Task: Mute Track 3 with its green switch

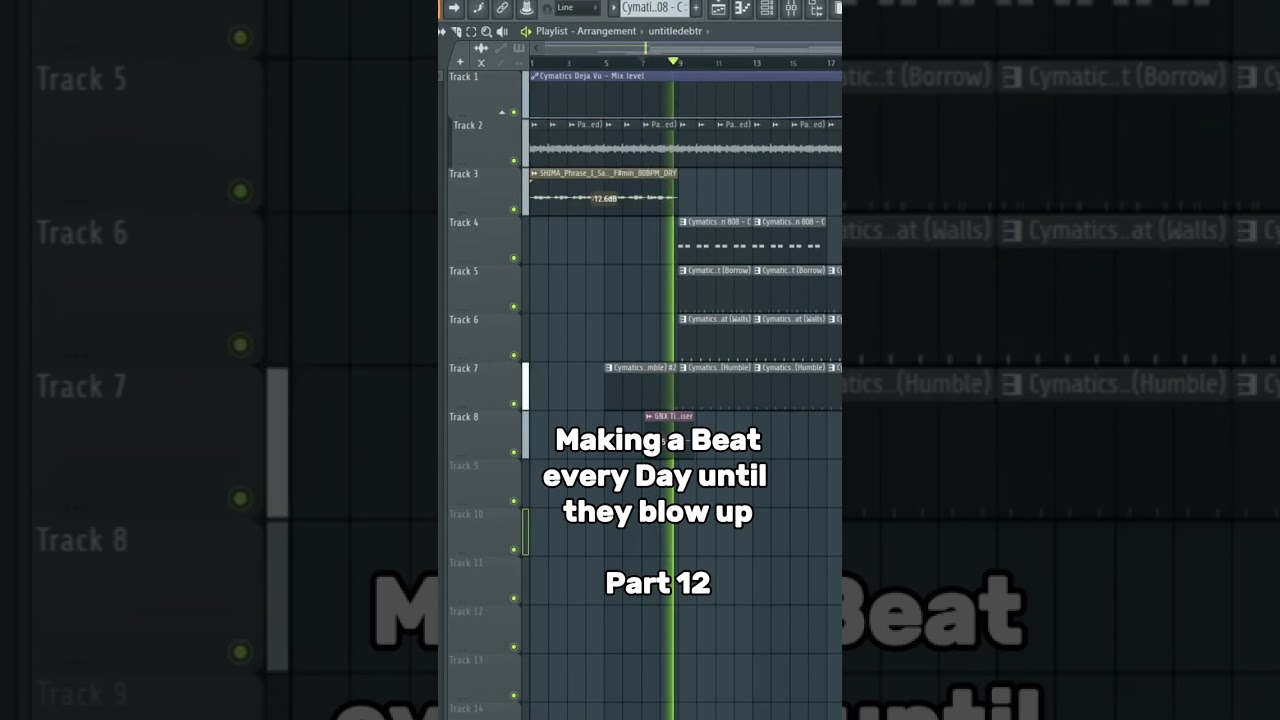Action: (514, 209)
